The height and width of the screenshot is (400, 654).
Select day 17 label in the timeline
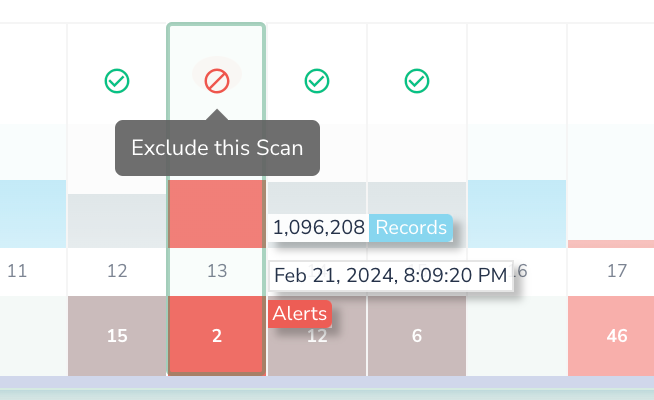(617, 271)
